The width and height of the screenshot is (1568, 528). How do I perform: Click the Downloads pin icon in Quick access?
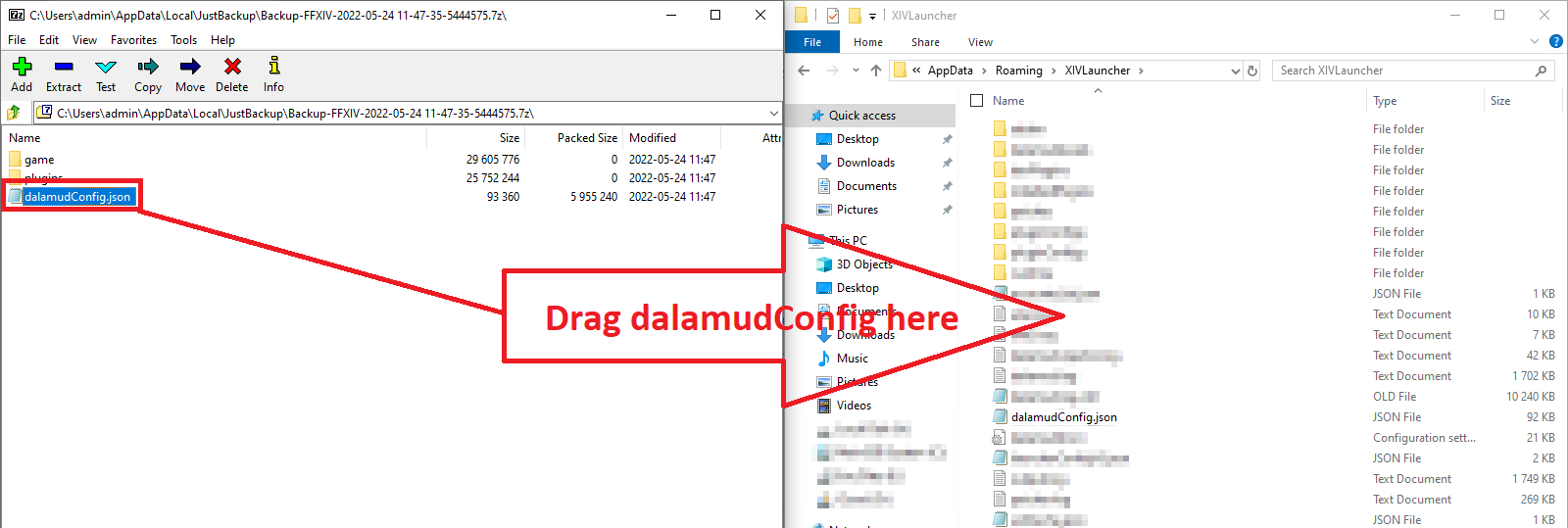tap(947, 163)
